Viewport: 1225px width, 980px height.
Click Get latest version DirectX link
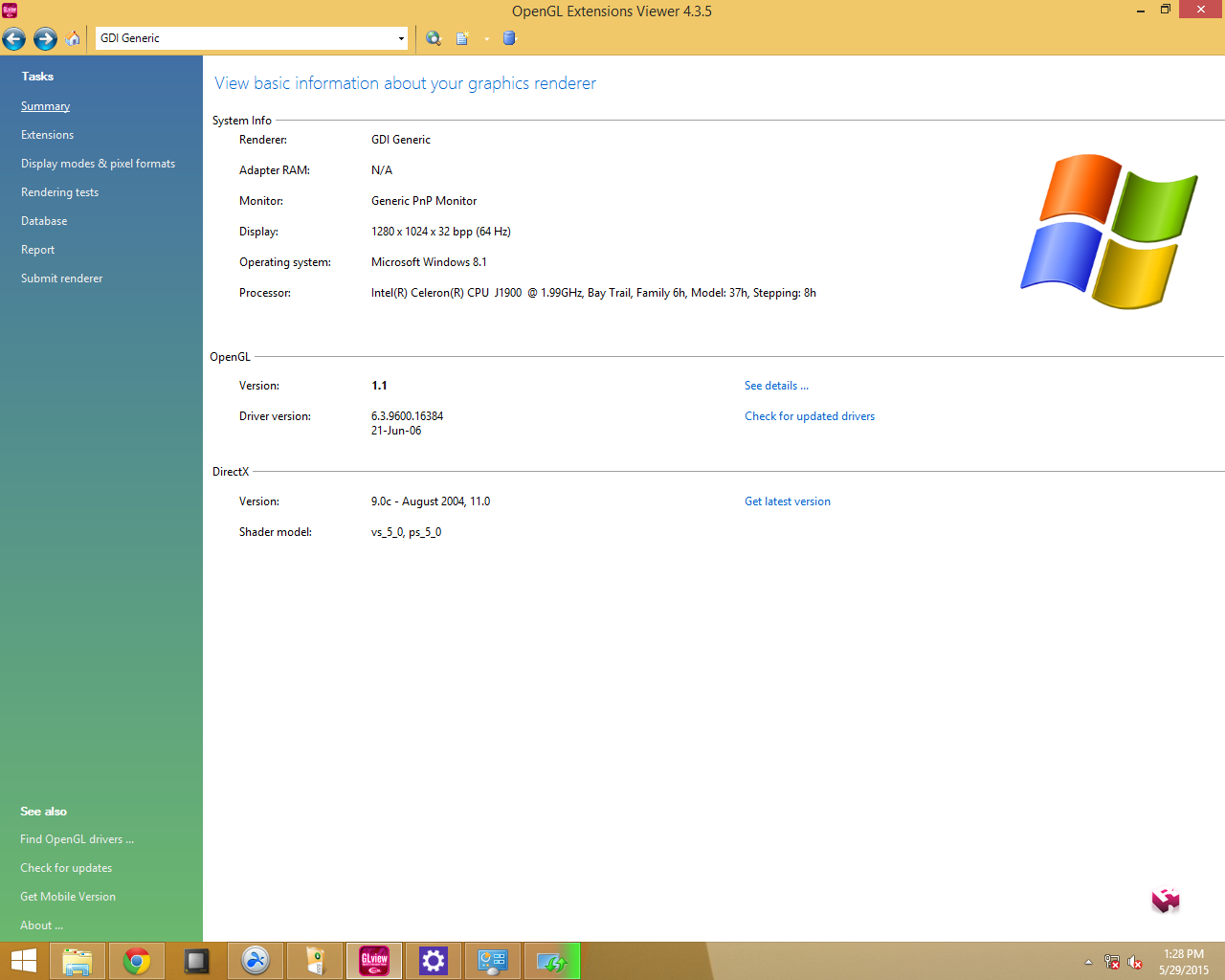pyautogui.click(x=788, y=501)
